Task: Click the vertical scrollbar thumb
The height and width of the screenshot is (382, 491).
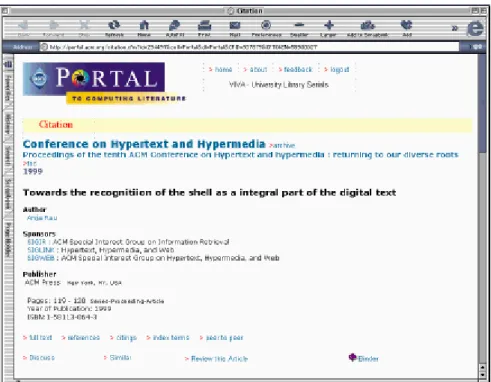Action: [x=482, y=103]
